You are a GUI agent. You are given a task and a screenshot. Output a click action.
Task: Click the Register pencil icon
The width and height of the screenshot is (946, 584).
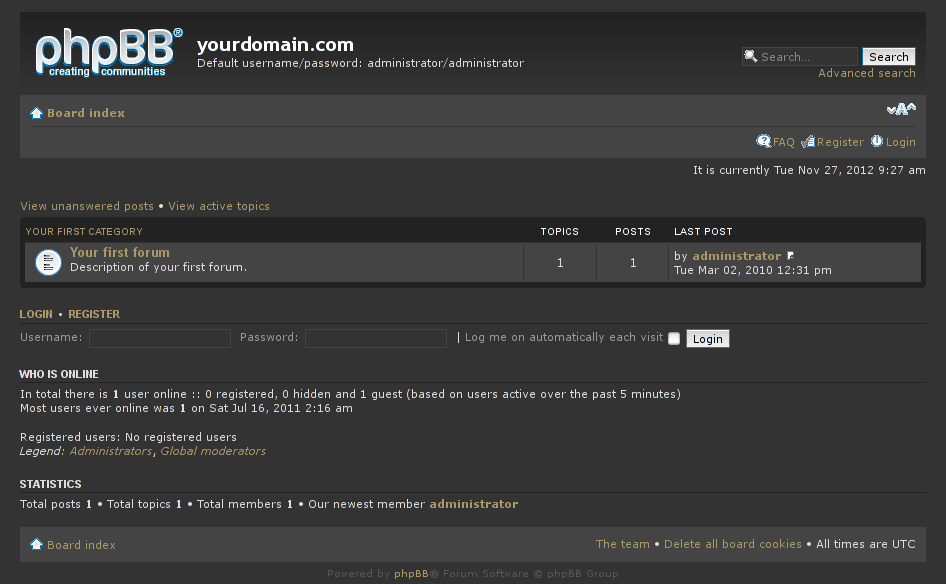pos(808,142)
